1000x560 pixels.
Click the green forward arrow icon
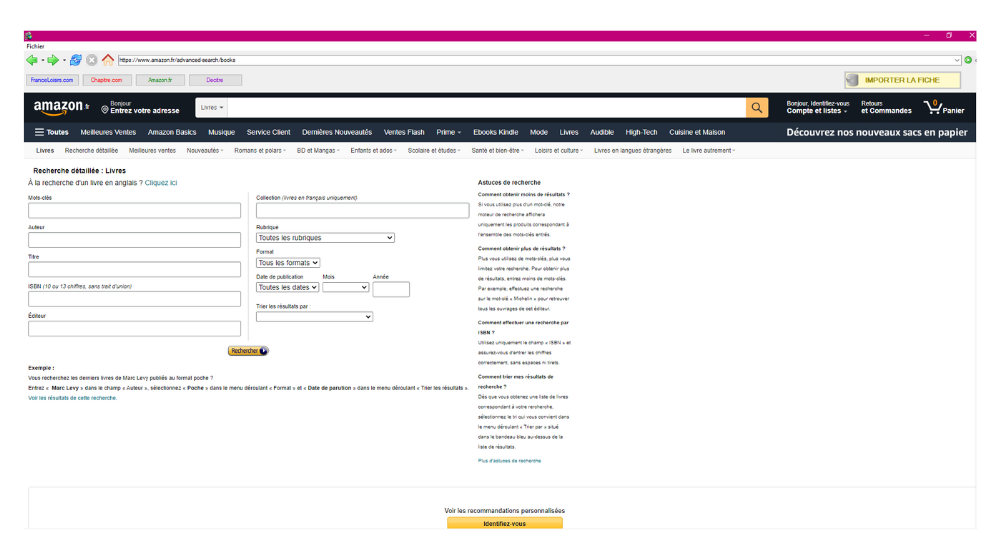[x=53, y=60]
